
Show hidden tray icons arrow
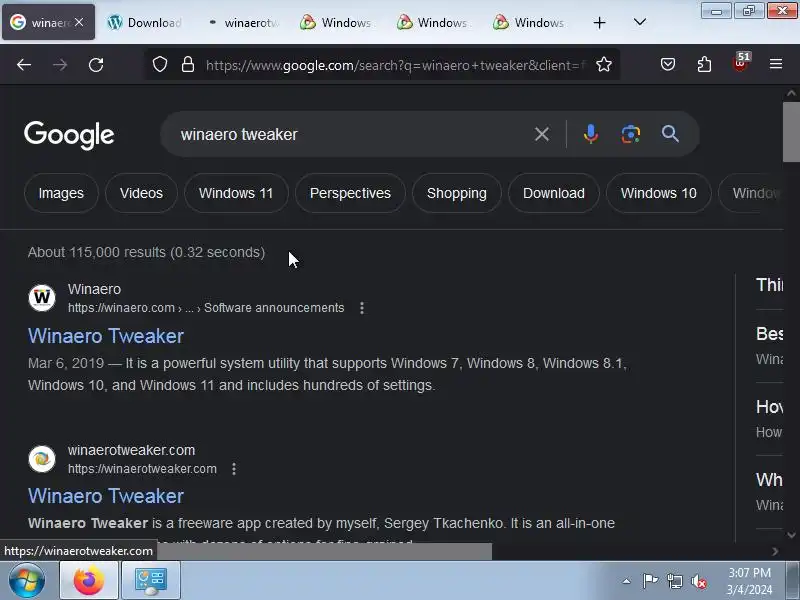click(627, 581)
